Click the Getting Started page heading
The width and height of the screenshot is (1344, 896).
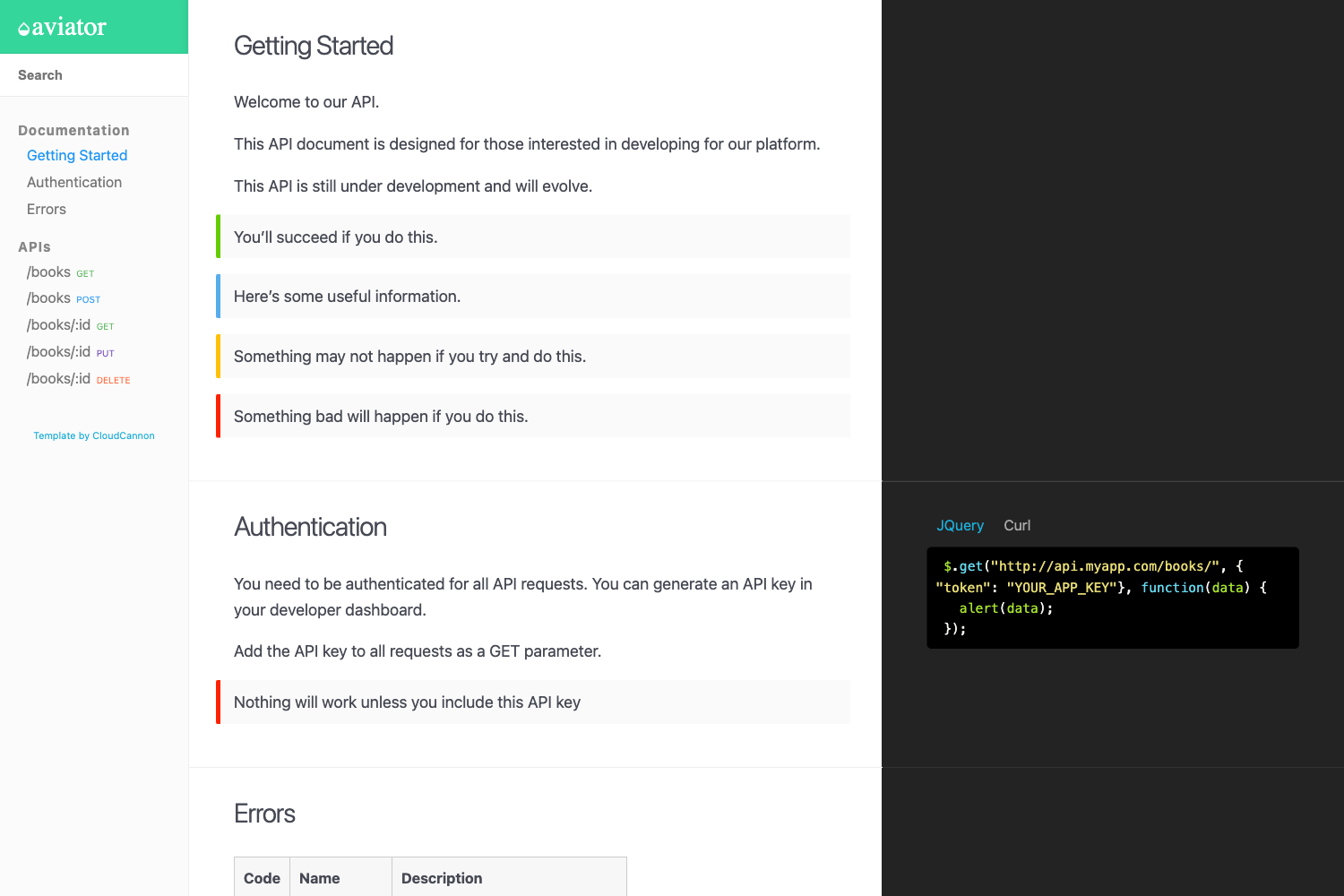[x=314, y=45]
